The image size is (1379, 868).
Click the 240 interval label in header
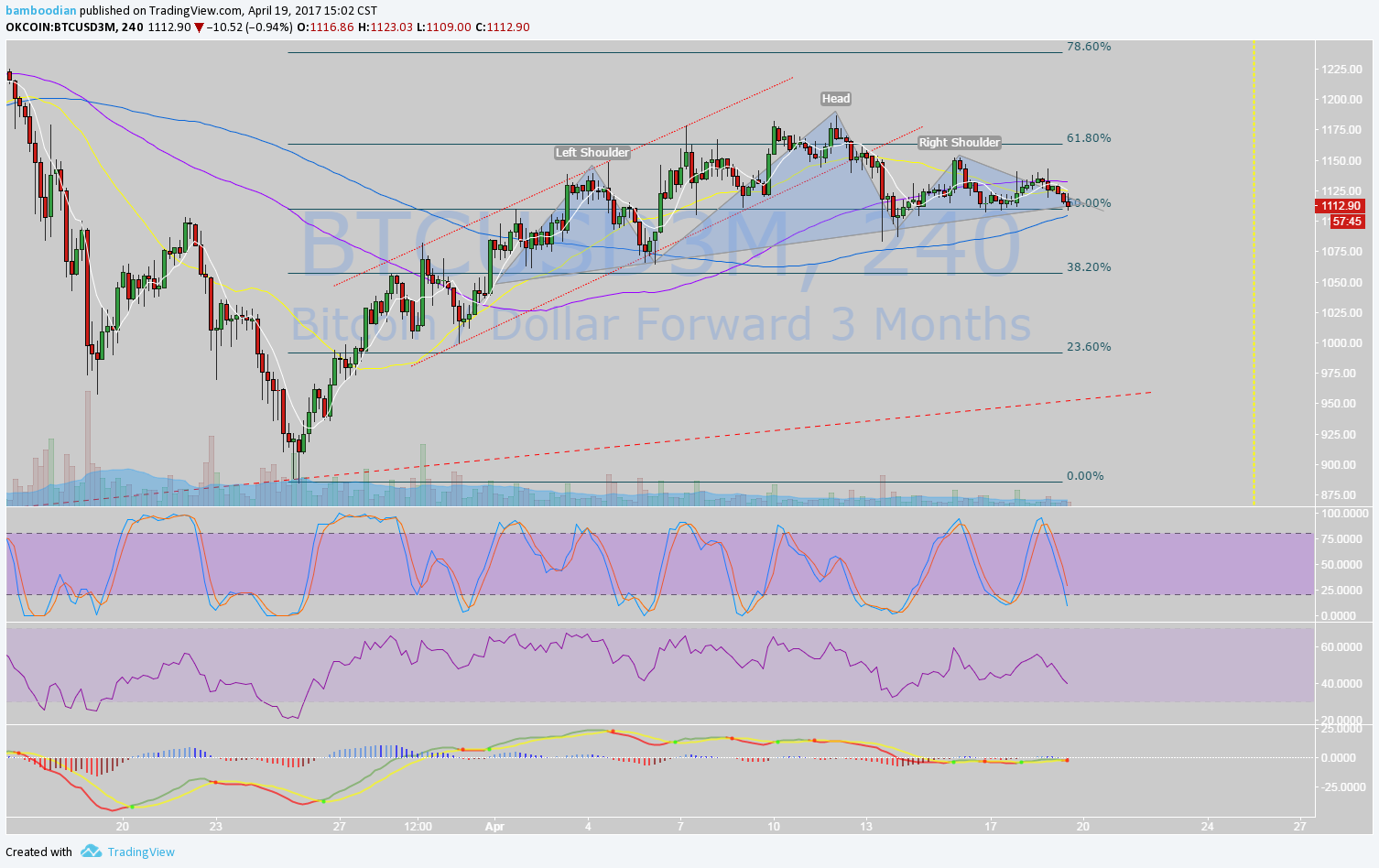click(x=132, y=27)
